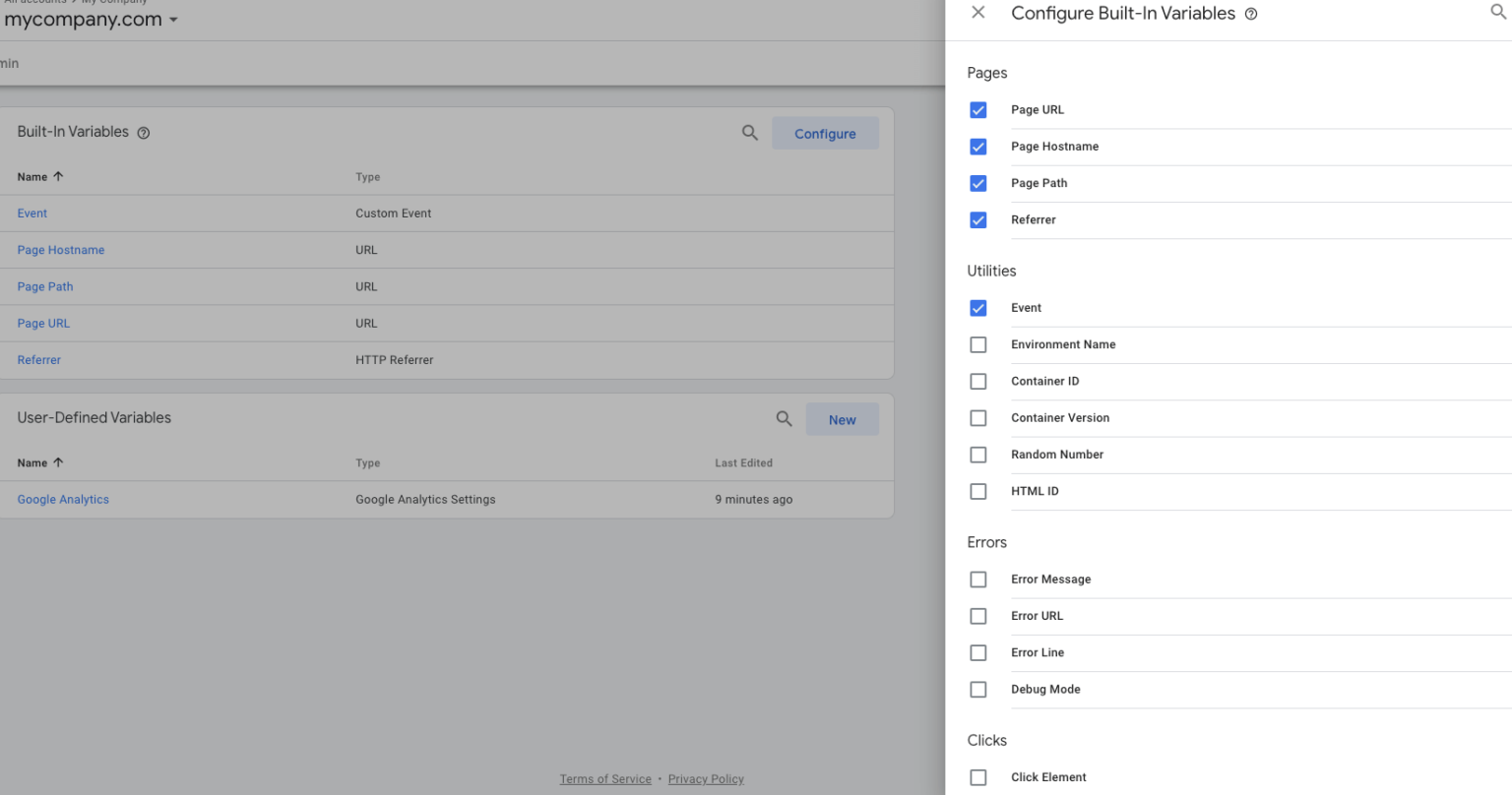
Task: Search within Built-In Variables list
Action: (749, 132)
